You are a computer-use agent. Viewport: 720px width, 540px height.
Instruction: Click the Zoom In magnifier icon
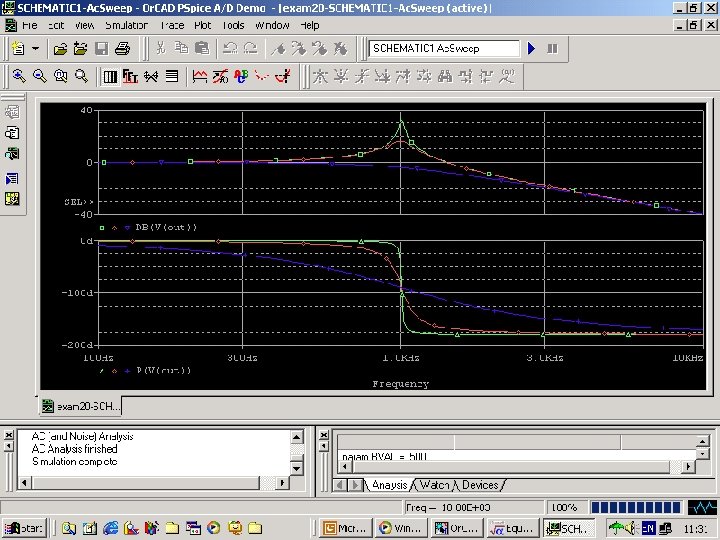(19, 75)
